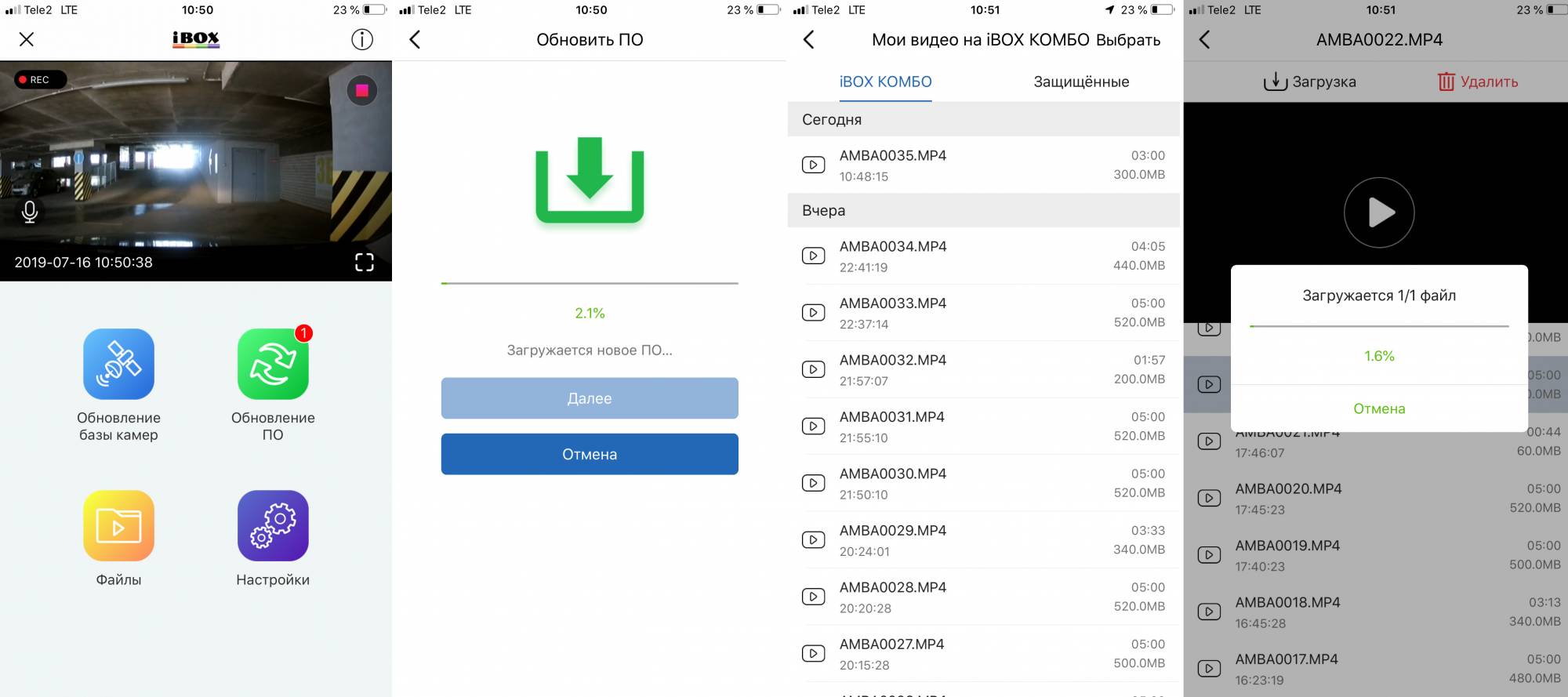Select AMBA0032.MP4 file name

(x=893, y=360)
